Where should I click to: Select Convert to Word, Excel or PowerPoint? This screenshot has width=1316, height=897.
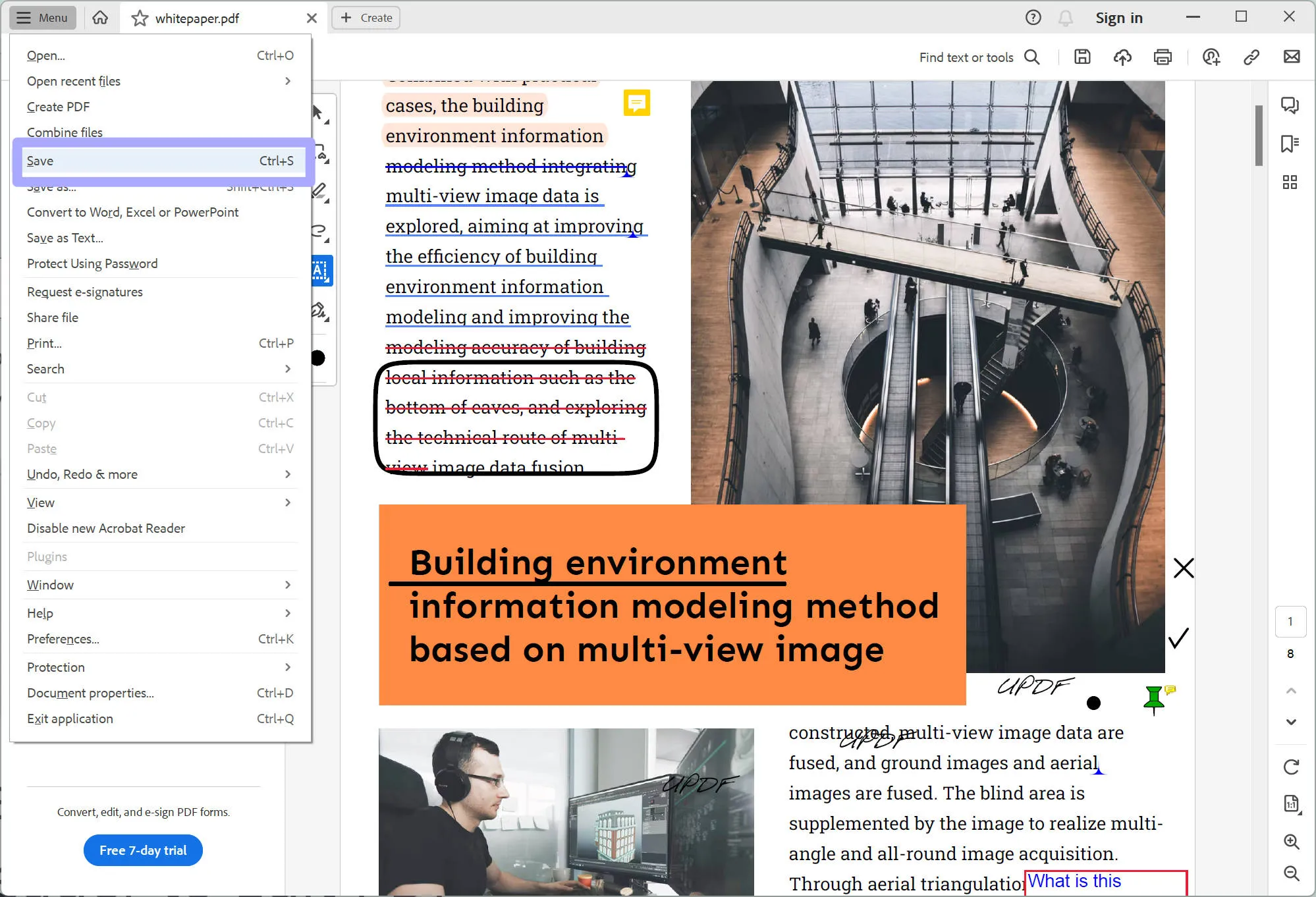134,212
